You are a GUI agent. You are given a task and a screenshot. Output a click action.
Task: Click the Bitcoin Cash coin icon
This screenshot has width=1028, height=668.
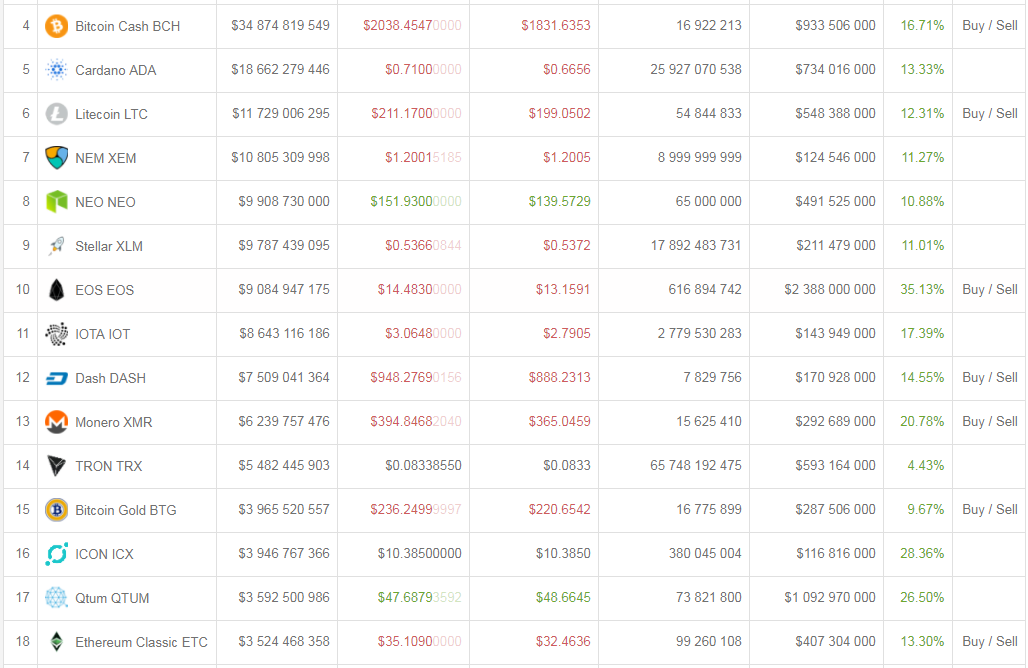coord(57,26)
